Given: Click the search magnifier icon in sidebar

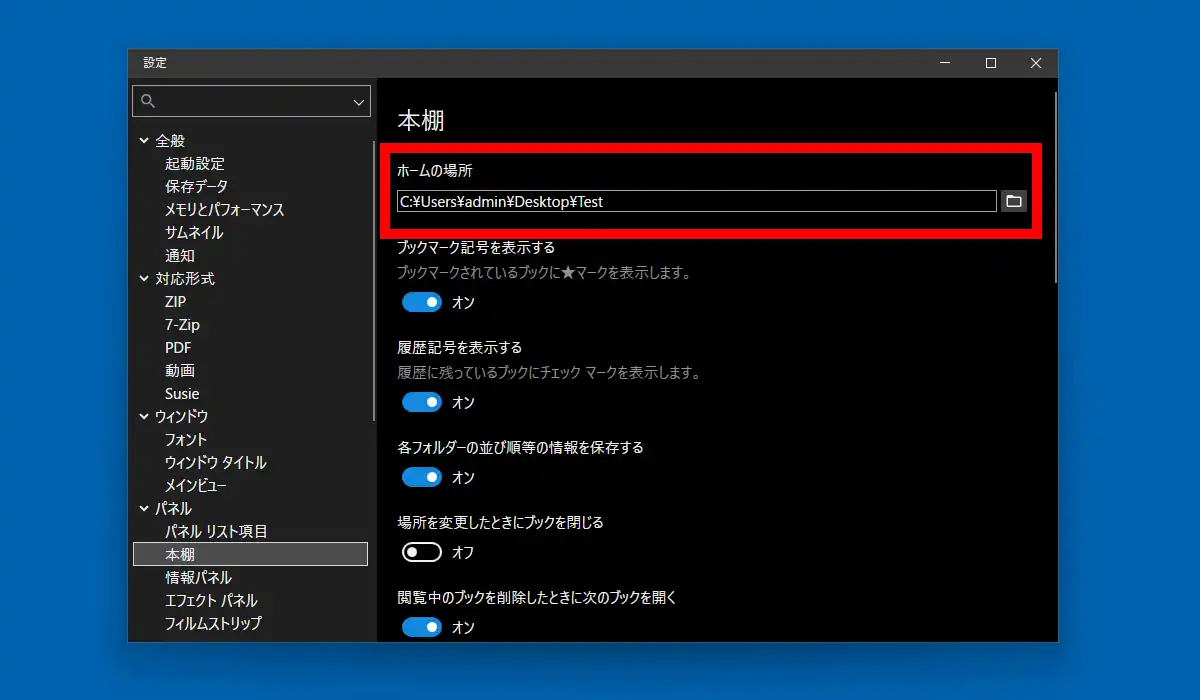Looking at the screenshot, I should pyautogui.click(x=148, y=101).
